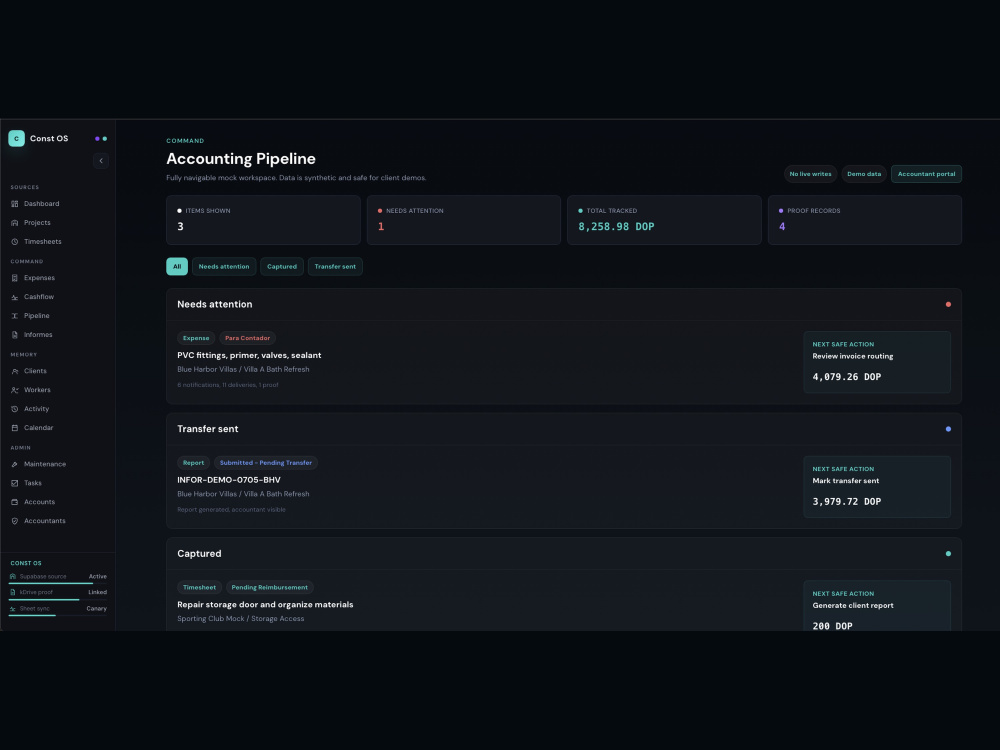Image resolution: width=1000 pixels, height=750 pixels.
Task: Click Mark transfer sent action card
Action: (877, 487)
